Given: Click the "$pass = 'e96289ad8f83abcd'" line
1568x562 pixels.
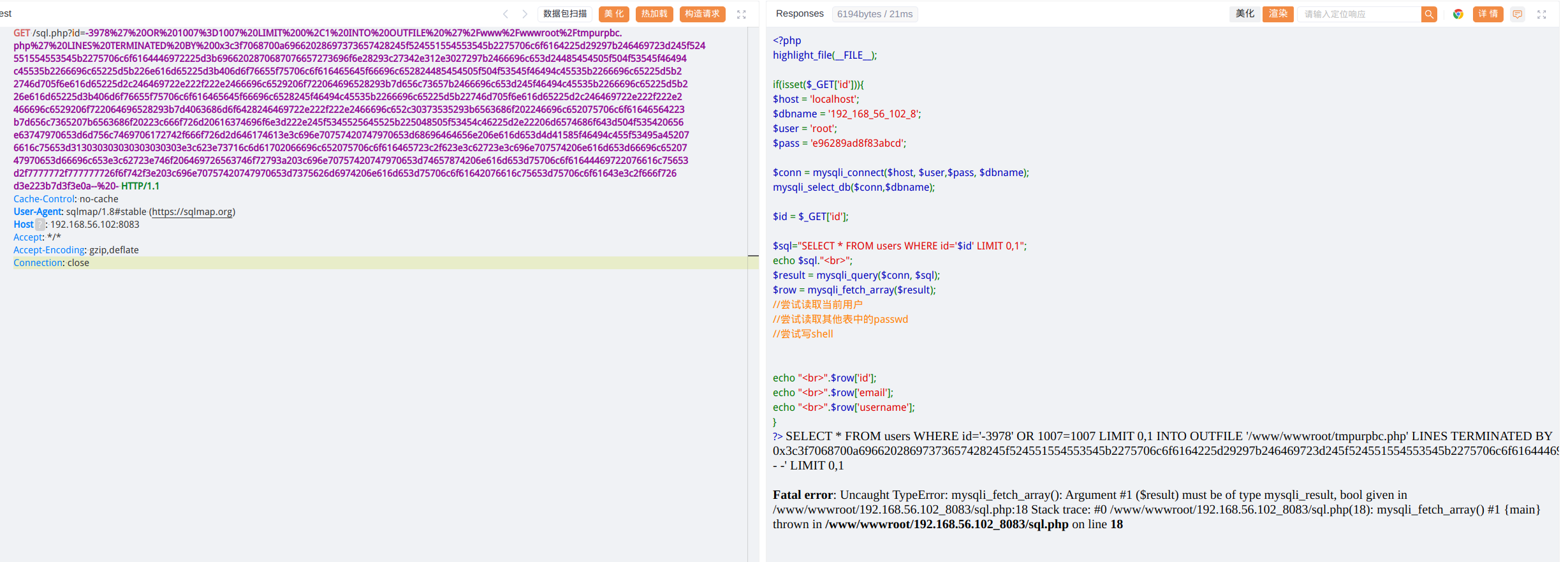Looking at the screenshot, I should [x=840, y=144].
